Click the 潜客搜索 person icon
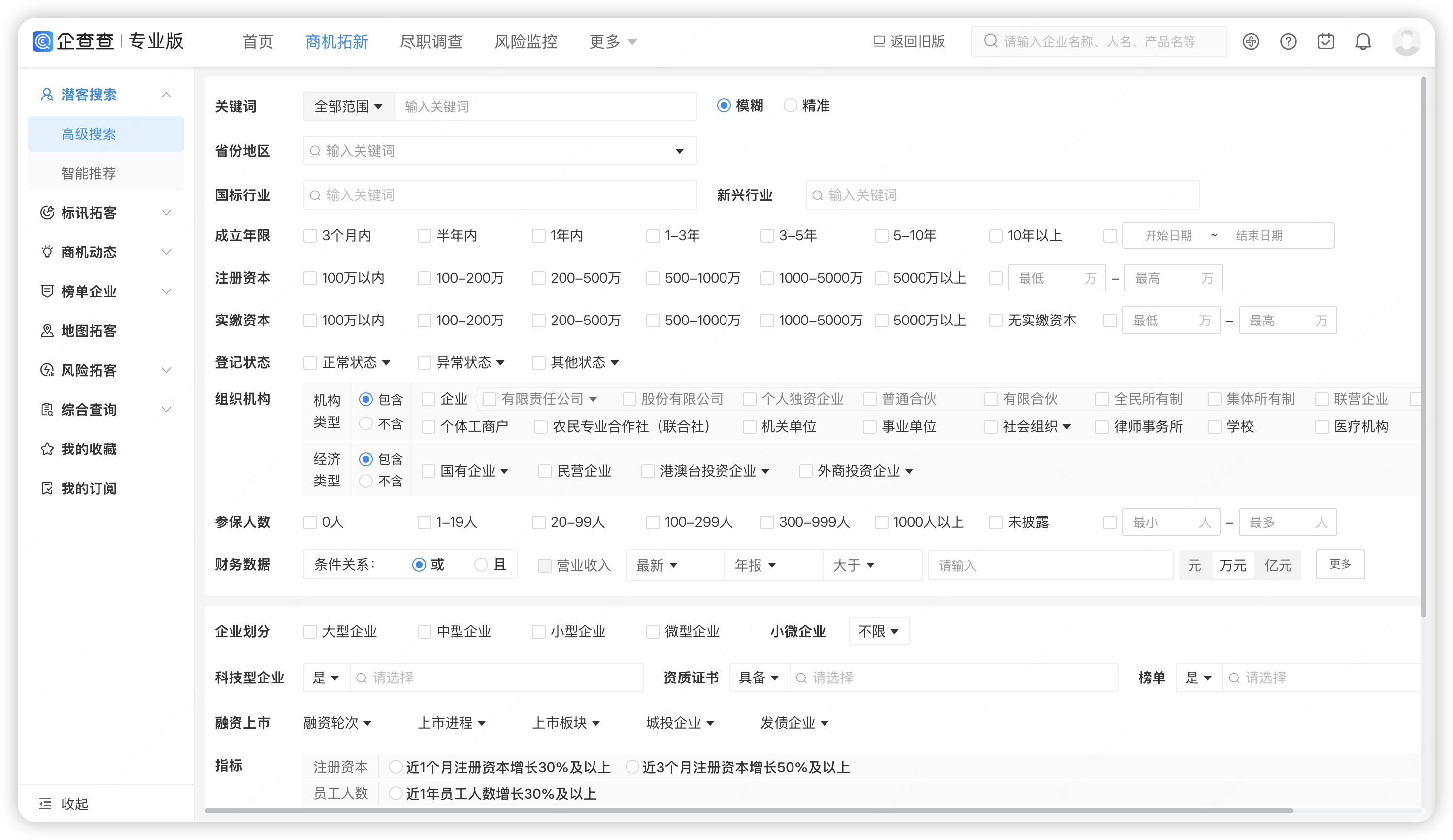 click(47, 95)
